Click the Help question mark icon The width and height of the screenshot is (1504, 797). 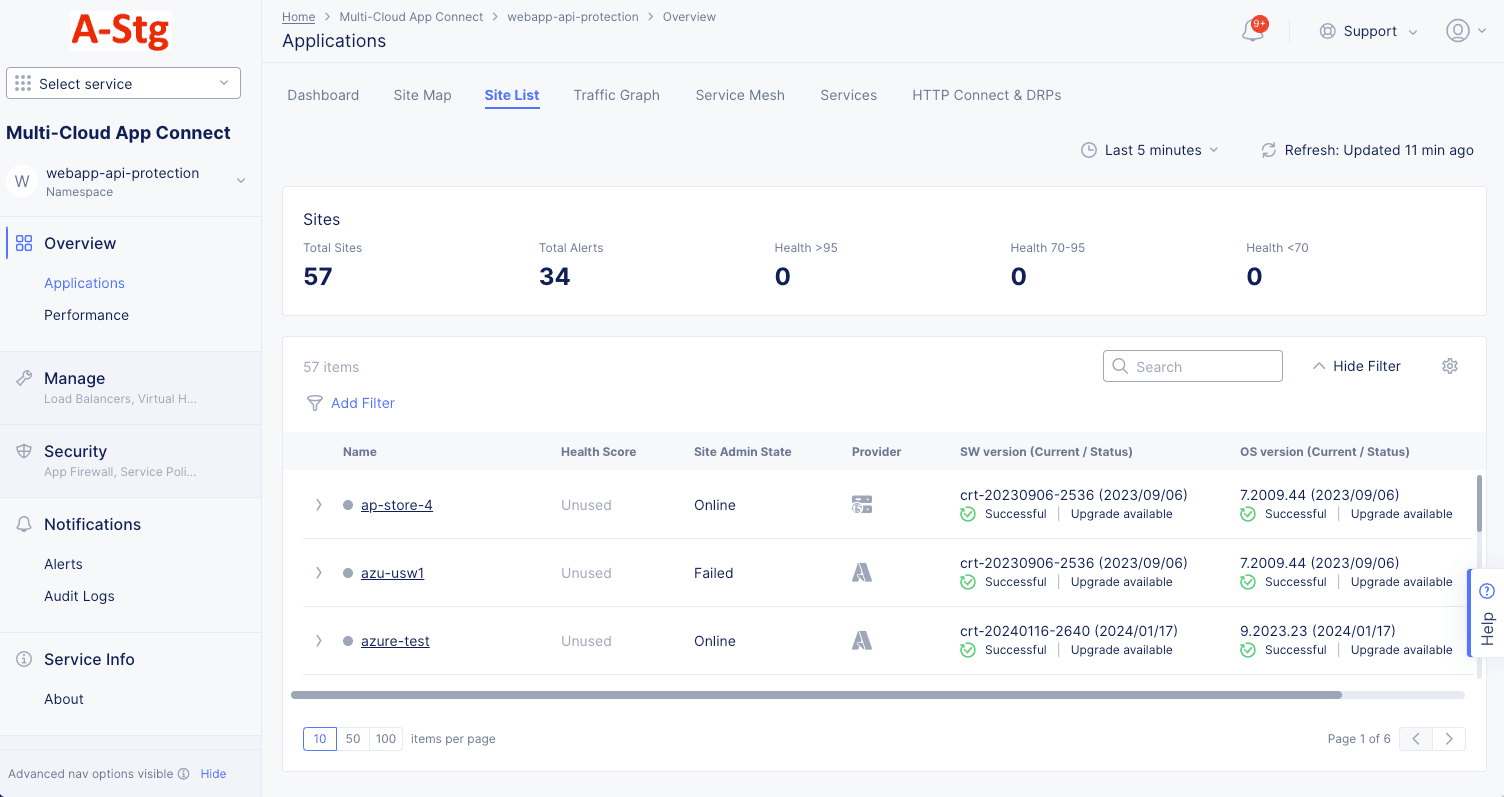[1486, 590]
